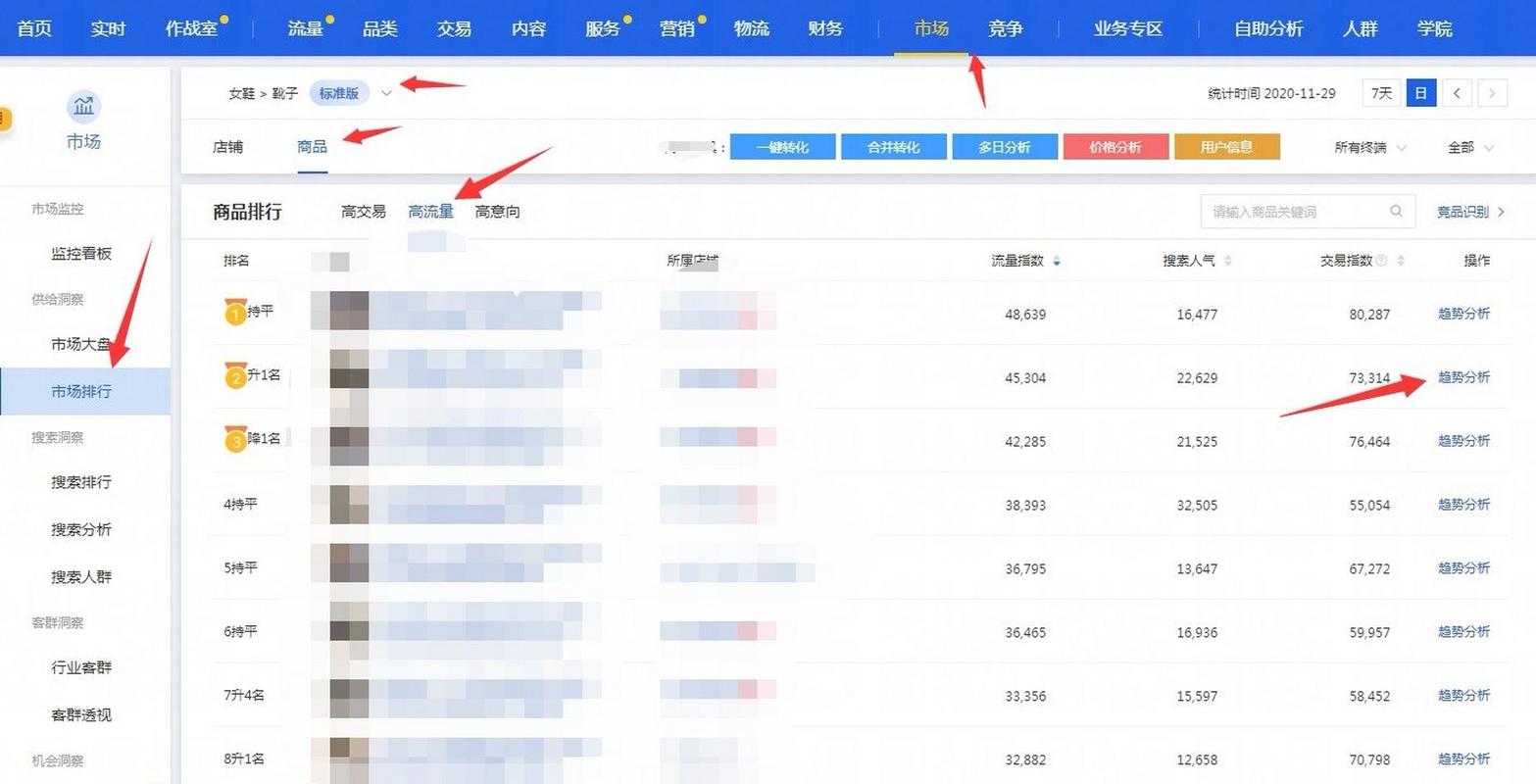
Task: Expand the category dropdown chevron beside 标准版
Action: coord(386,93)
